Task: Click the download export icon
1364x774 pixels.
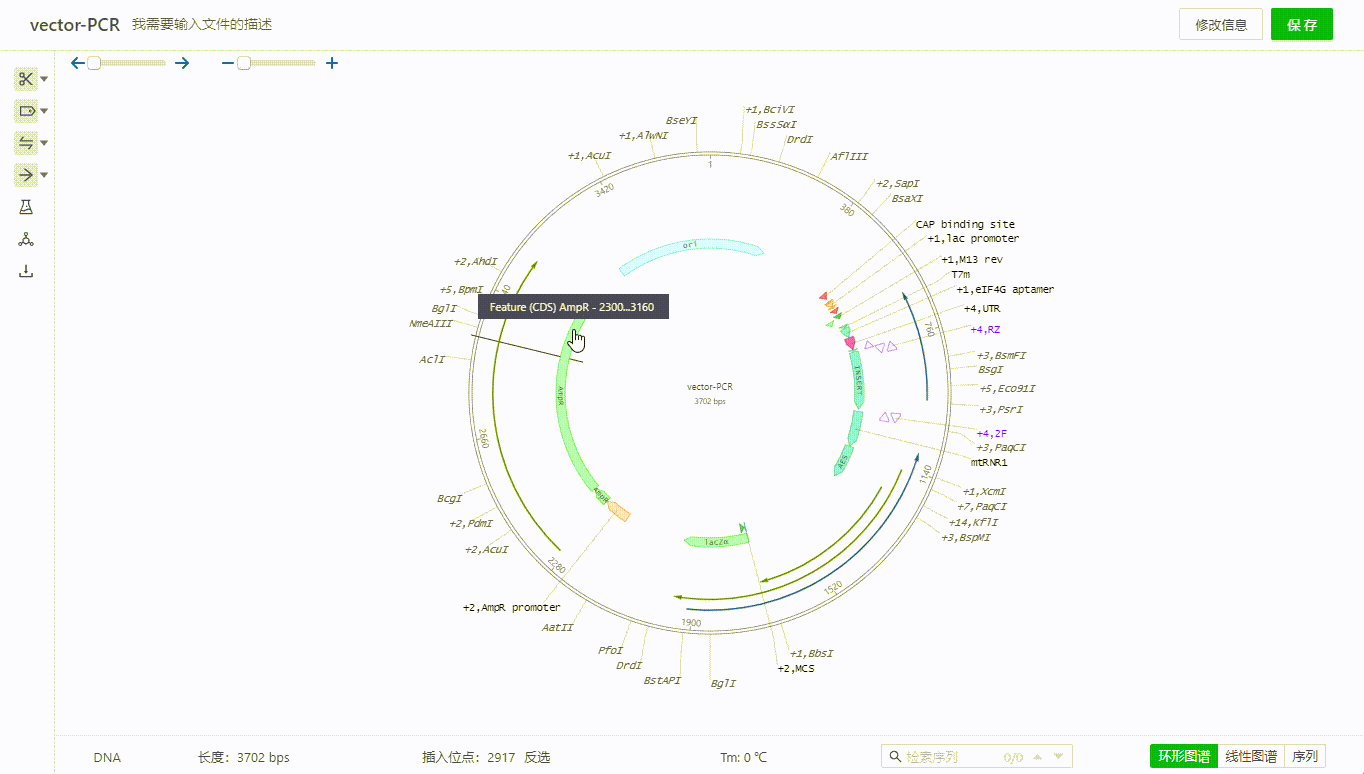Action: click(x=26, y=271)
